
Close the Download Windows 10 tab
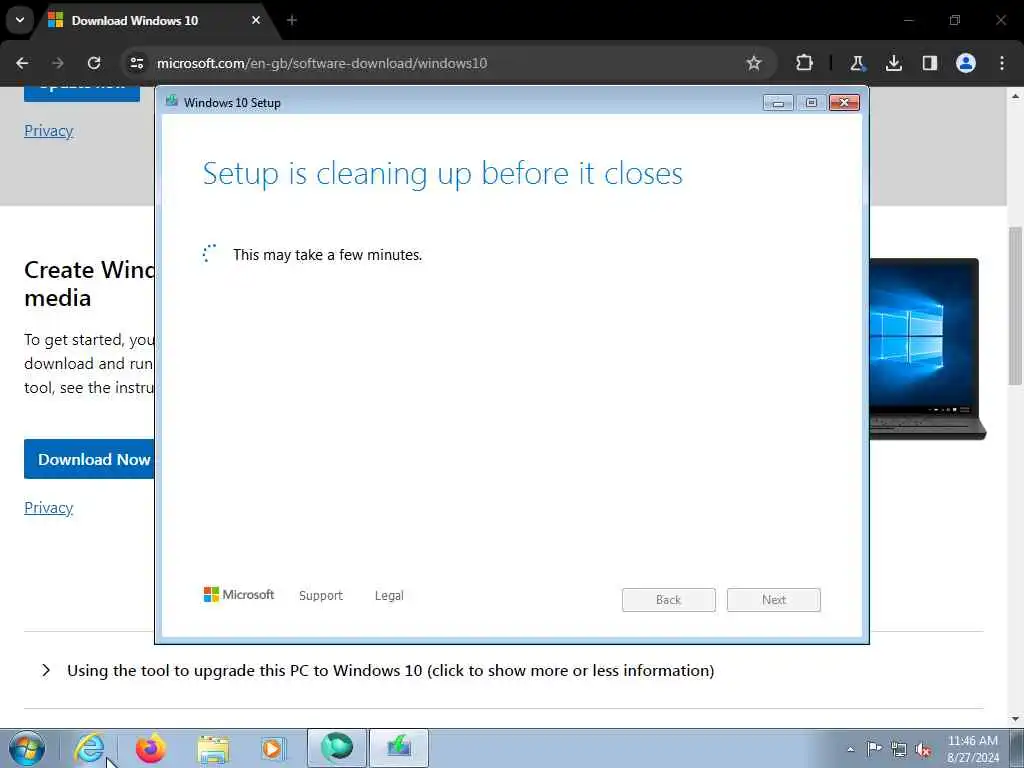point(256,20)
